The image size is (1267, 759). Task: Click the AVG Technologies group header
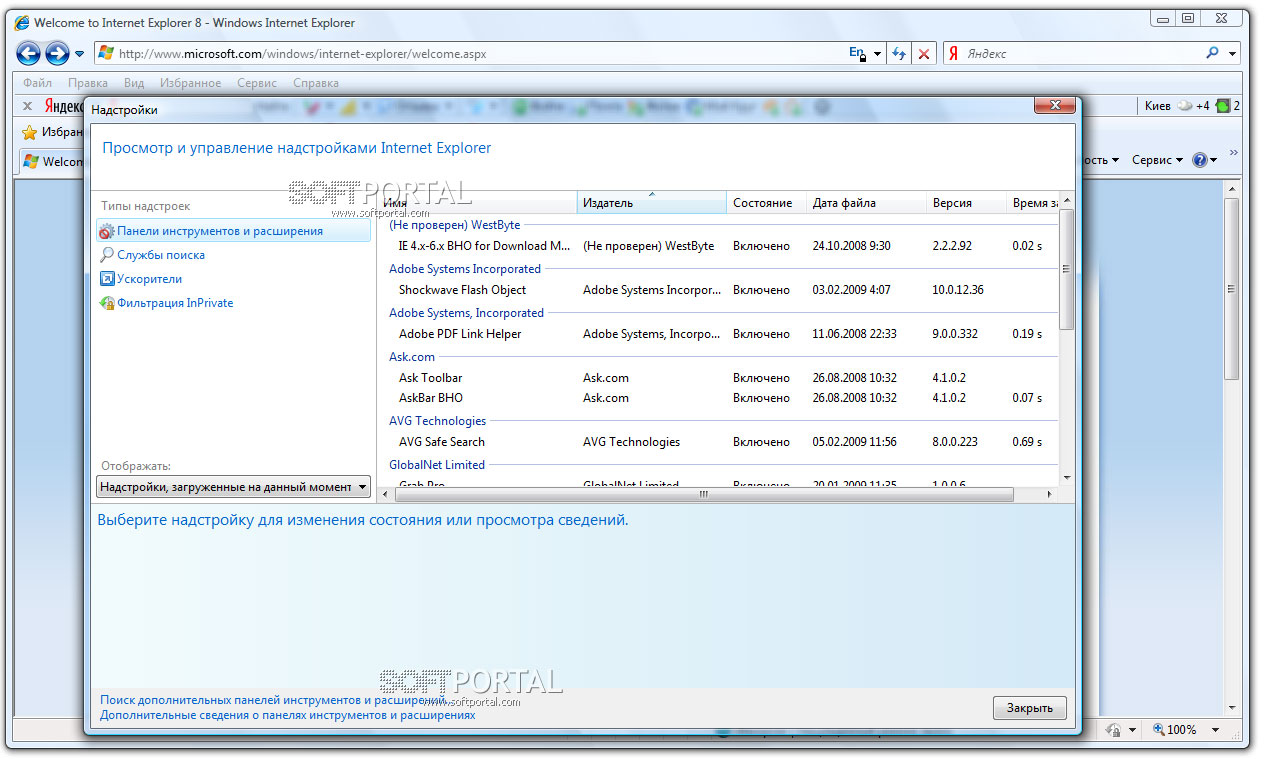(x=437, y=421)
